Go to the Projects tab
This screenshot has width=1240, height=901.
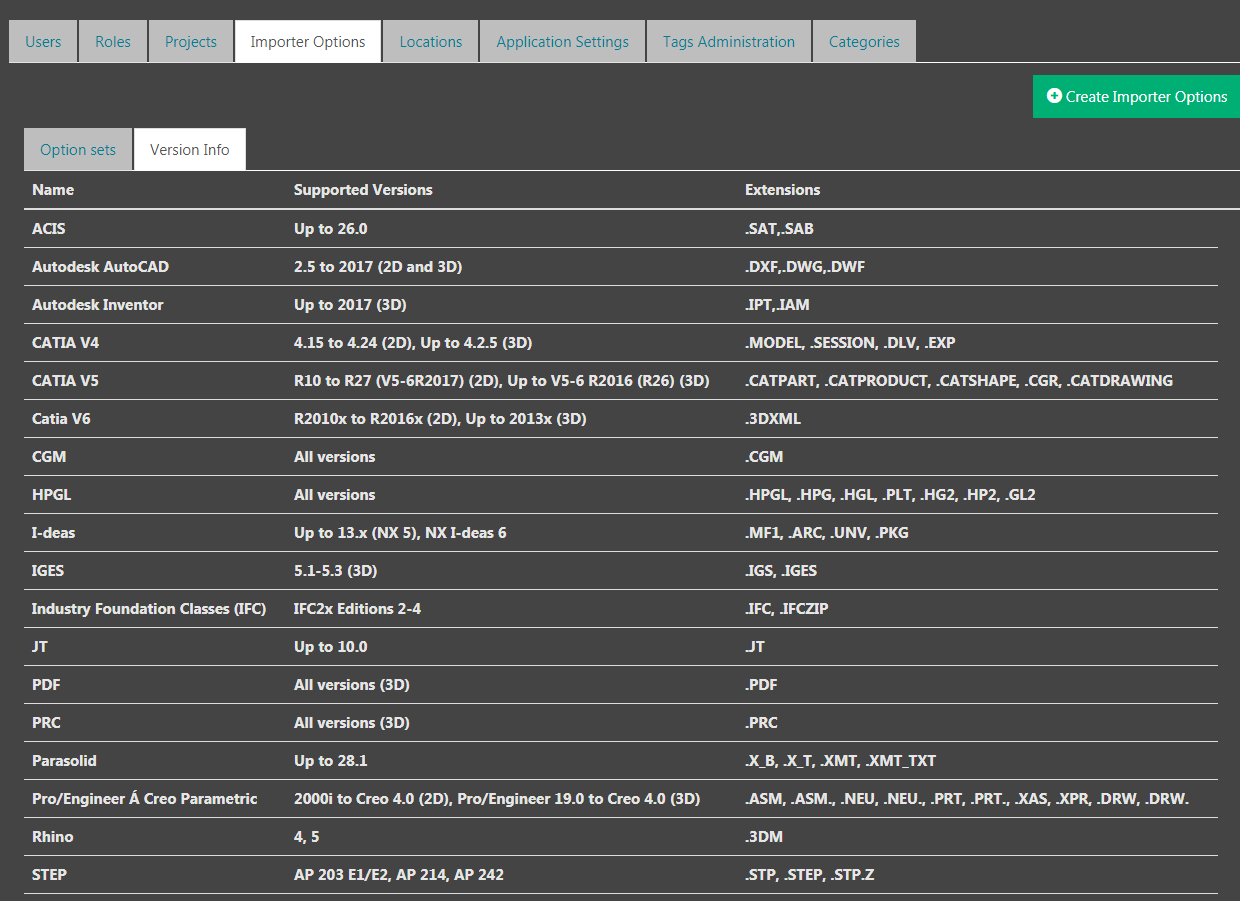191,42
